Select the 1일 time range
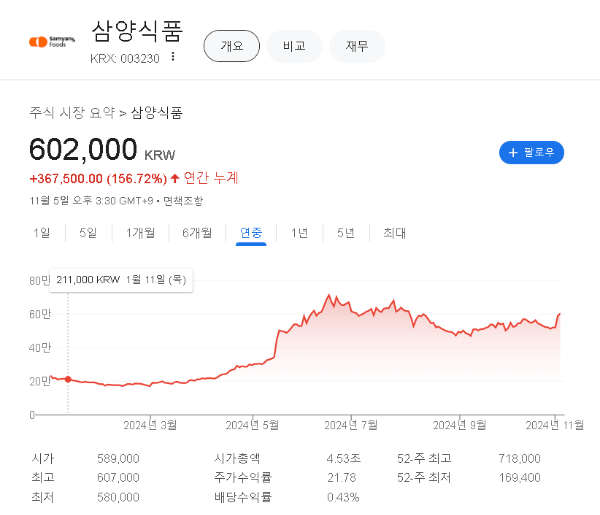 coord(41,233)
